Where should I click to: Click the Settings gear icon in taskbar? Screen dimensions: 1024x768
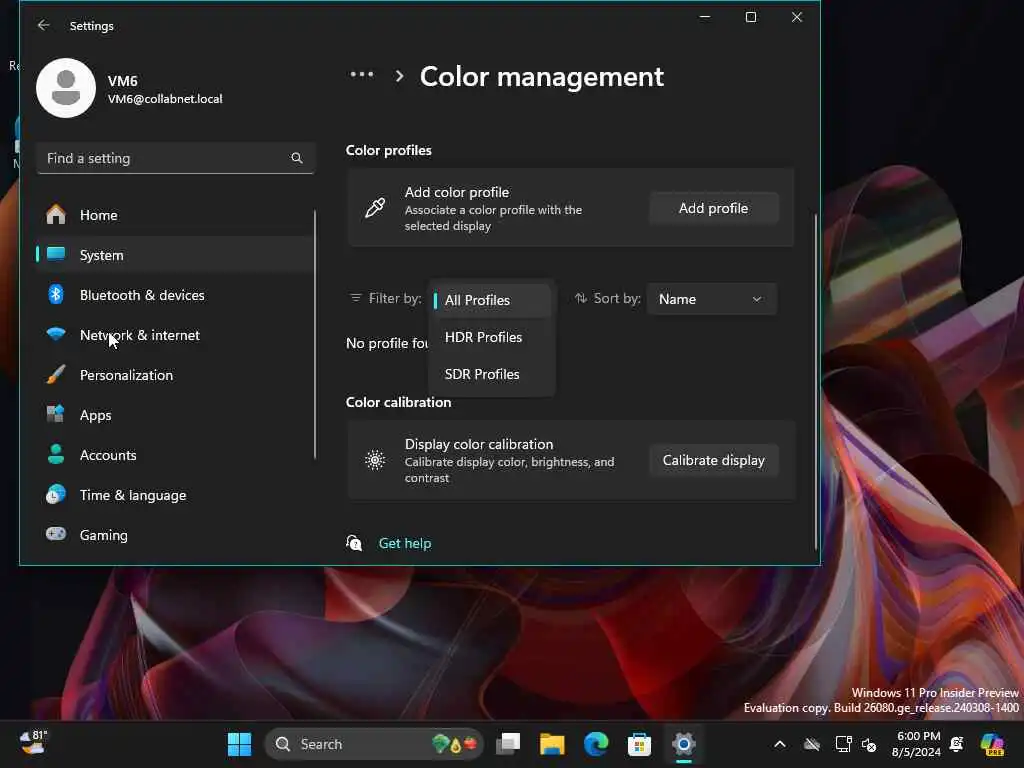(683, 744)
